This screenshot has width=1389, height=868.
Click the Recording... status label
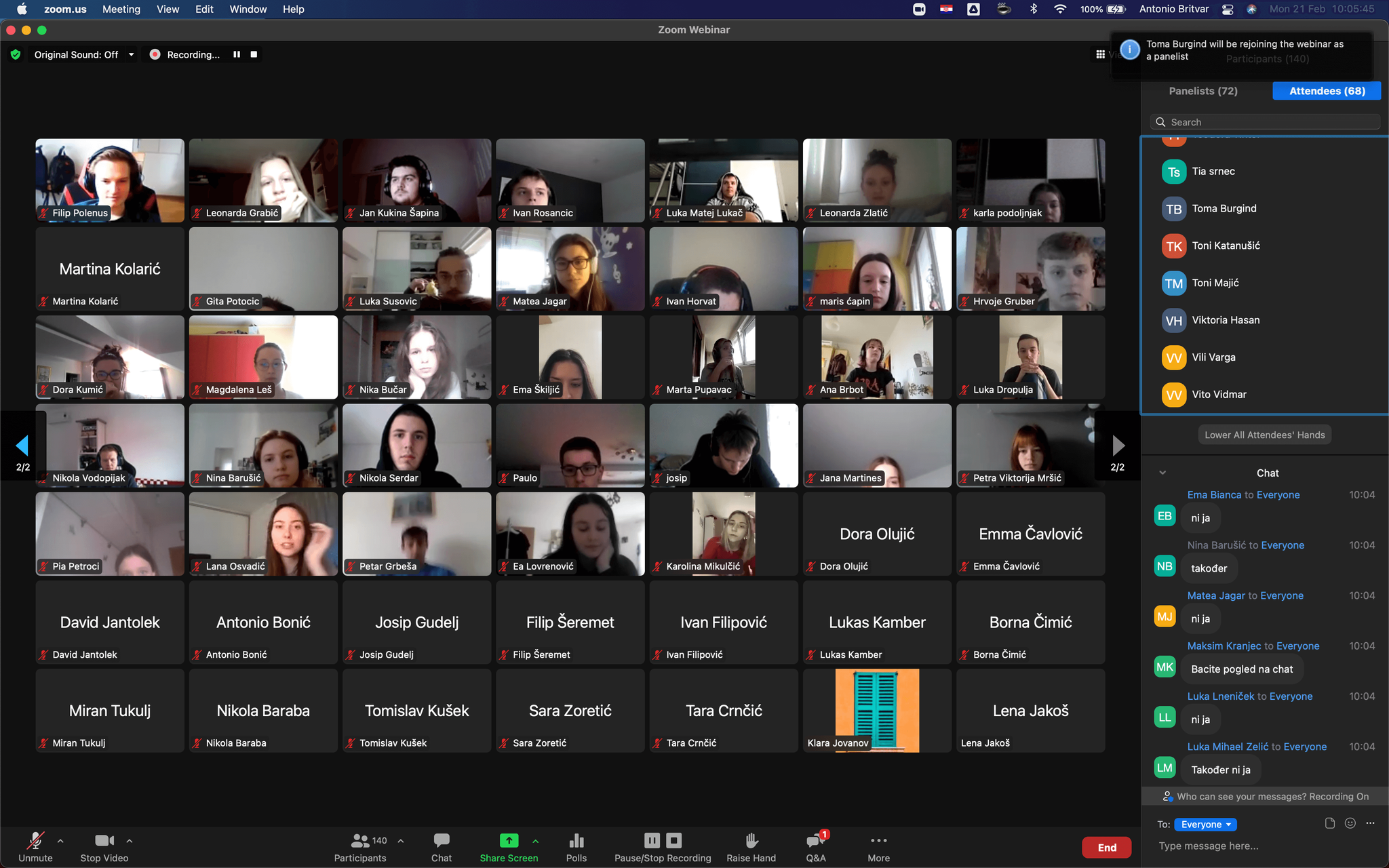click(x=193, y=54)
